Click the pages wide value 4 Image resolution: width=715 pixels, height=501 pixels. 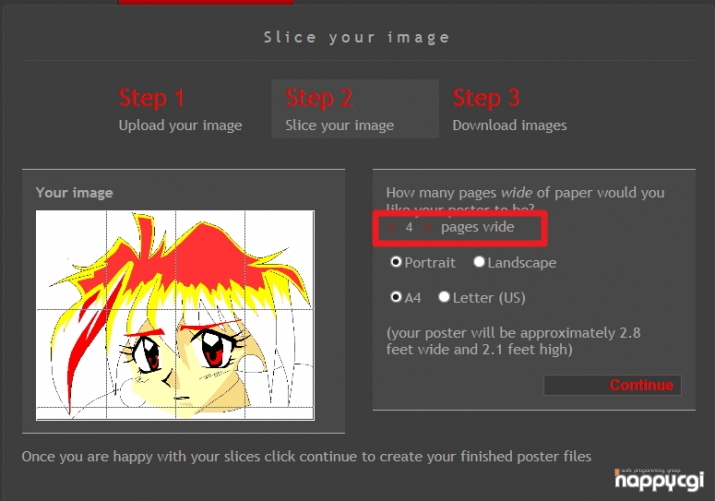click(x=409, y=227)
